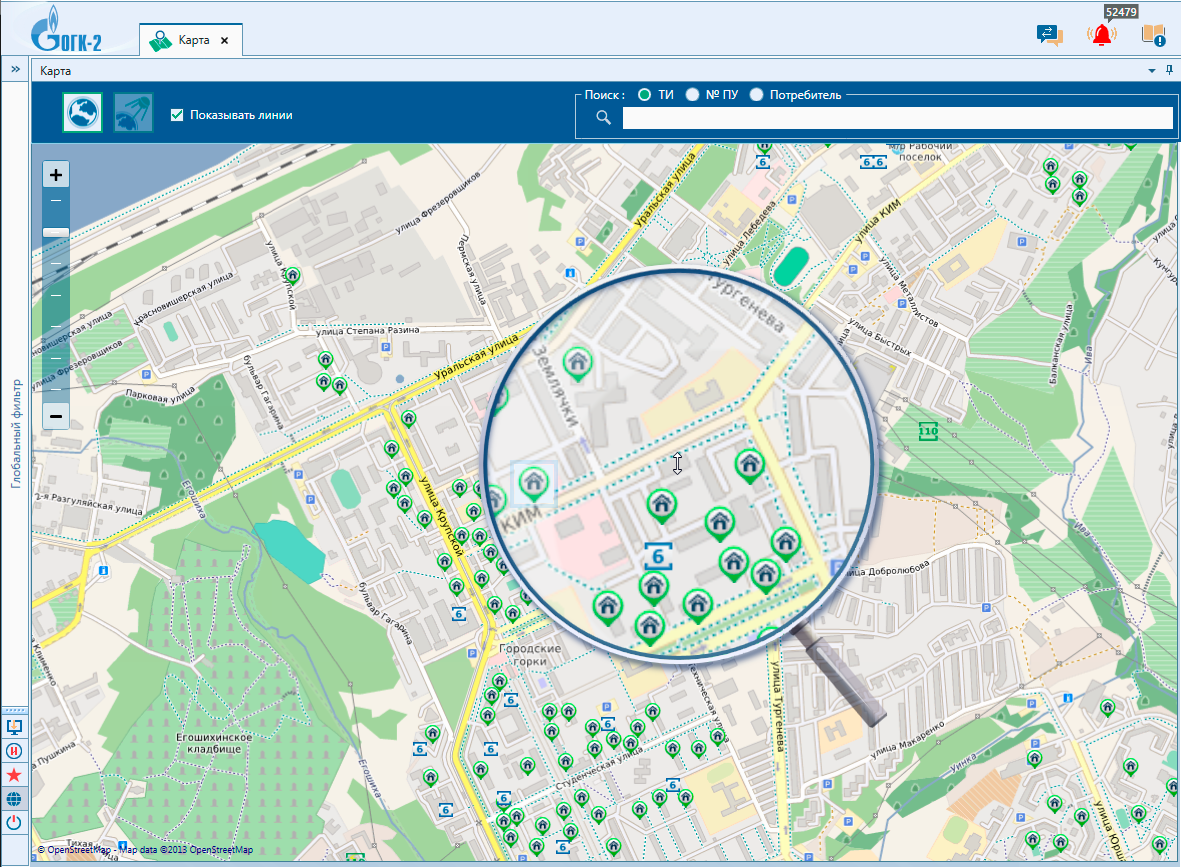Select the № ПУ search radio button

(692, 94)
